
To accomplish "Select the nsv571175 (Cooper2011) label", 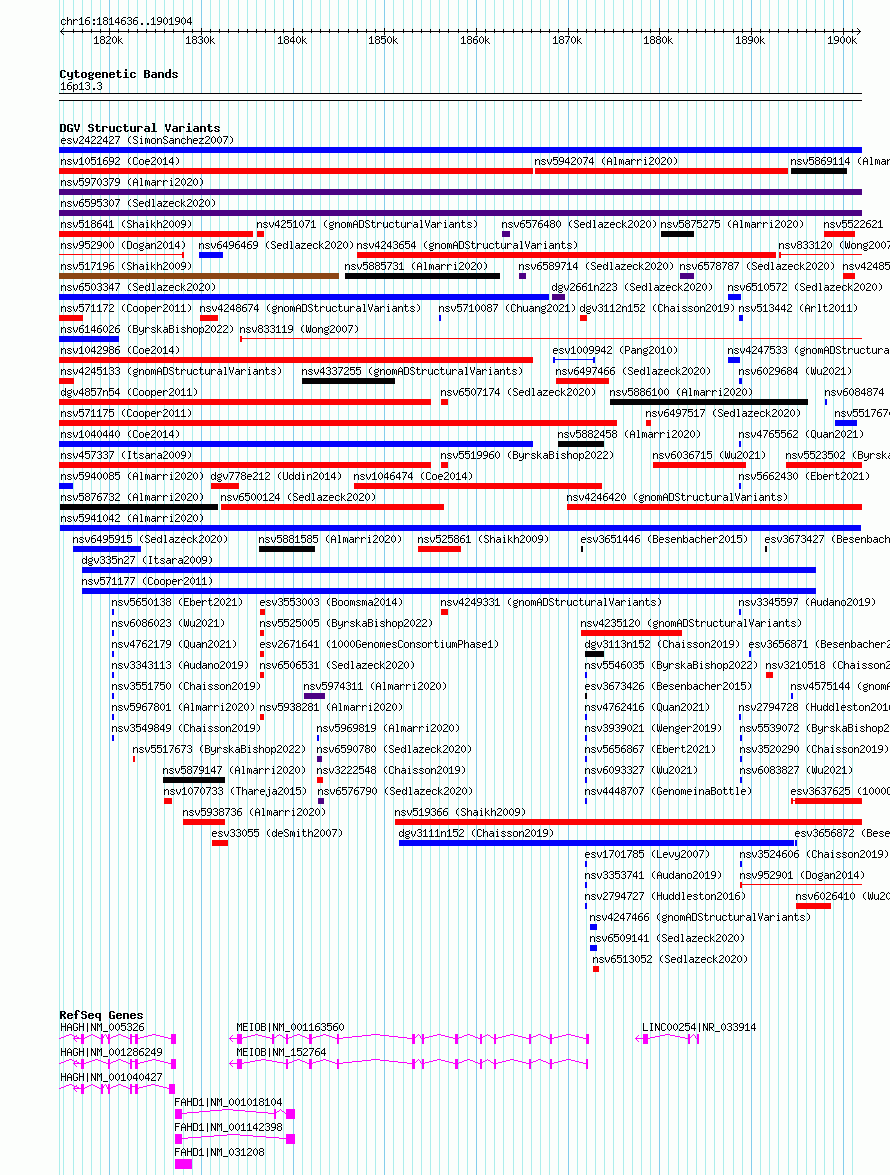I will point(126,413).
